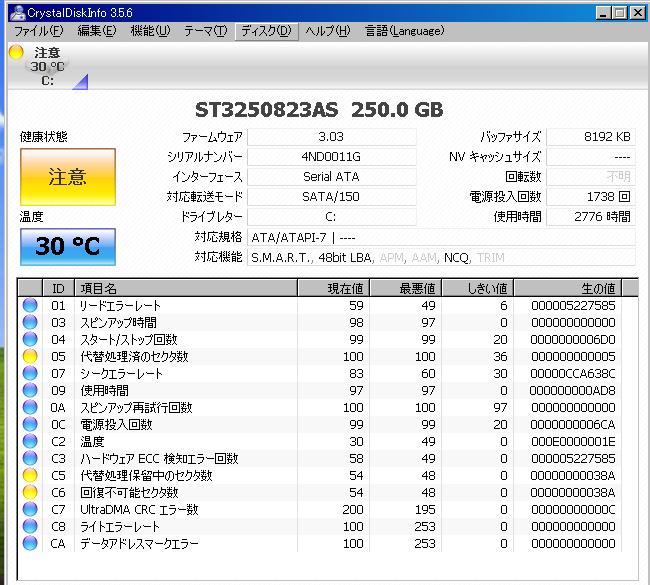Click worst value 60 in シークエラーレート row
Screen dimensions: 650x585
(428, 374)
